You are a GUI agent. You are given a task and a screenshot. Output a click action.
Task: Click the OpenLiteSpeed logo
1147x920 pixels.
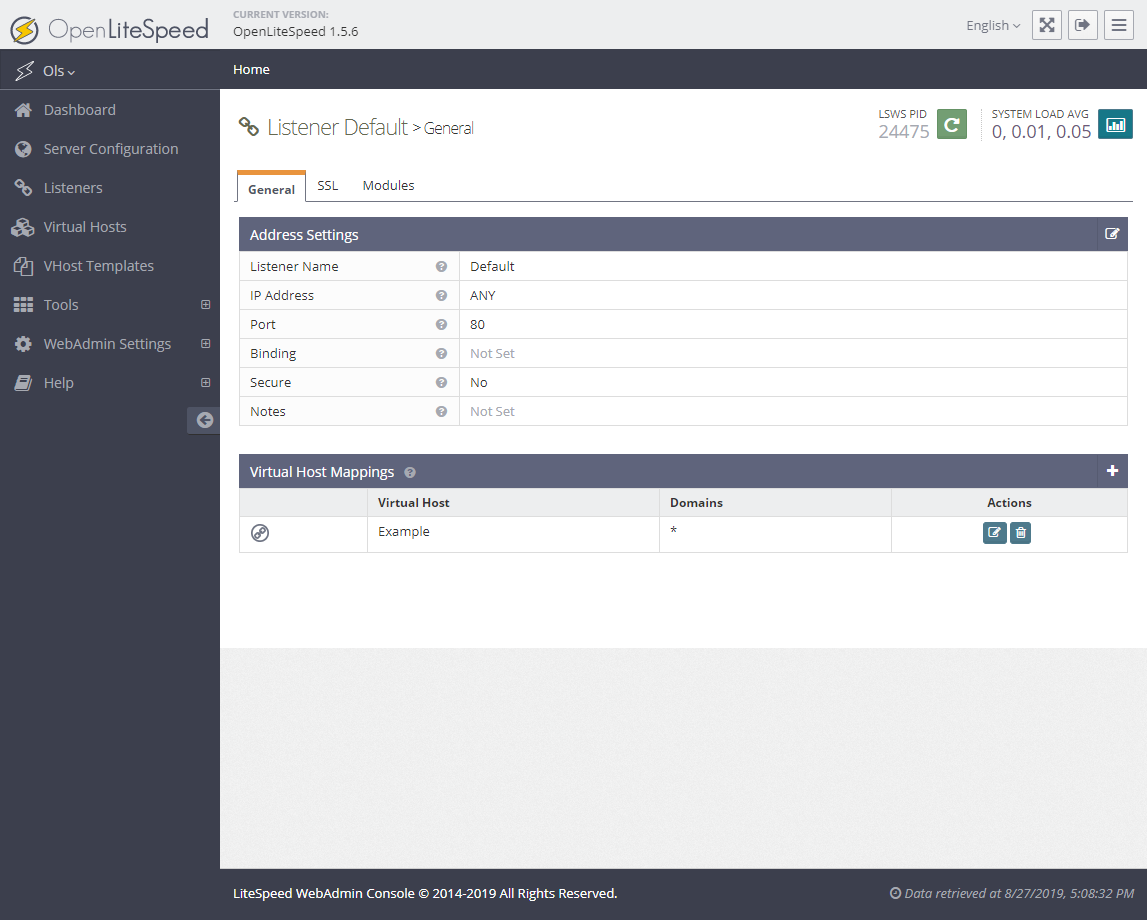coord(110,29)
